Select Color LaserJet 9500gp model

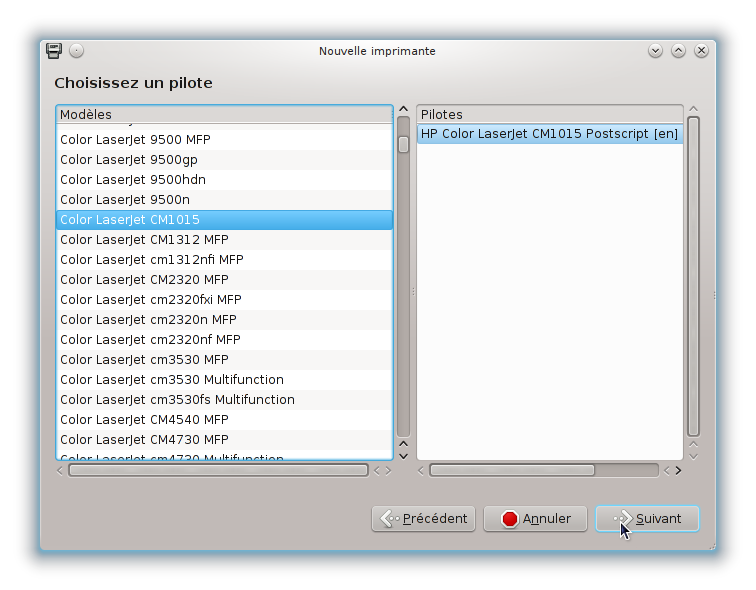[x=224, y=160]
